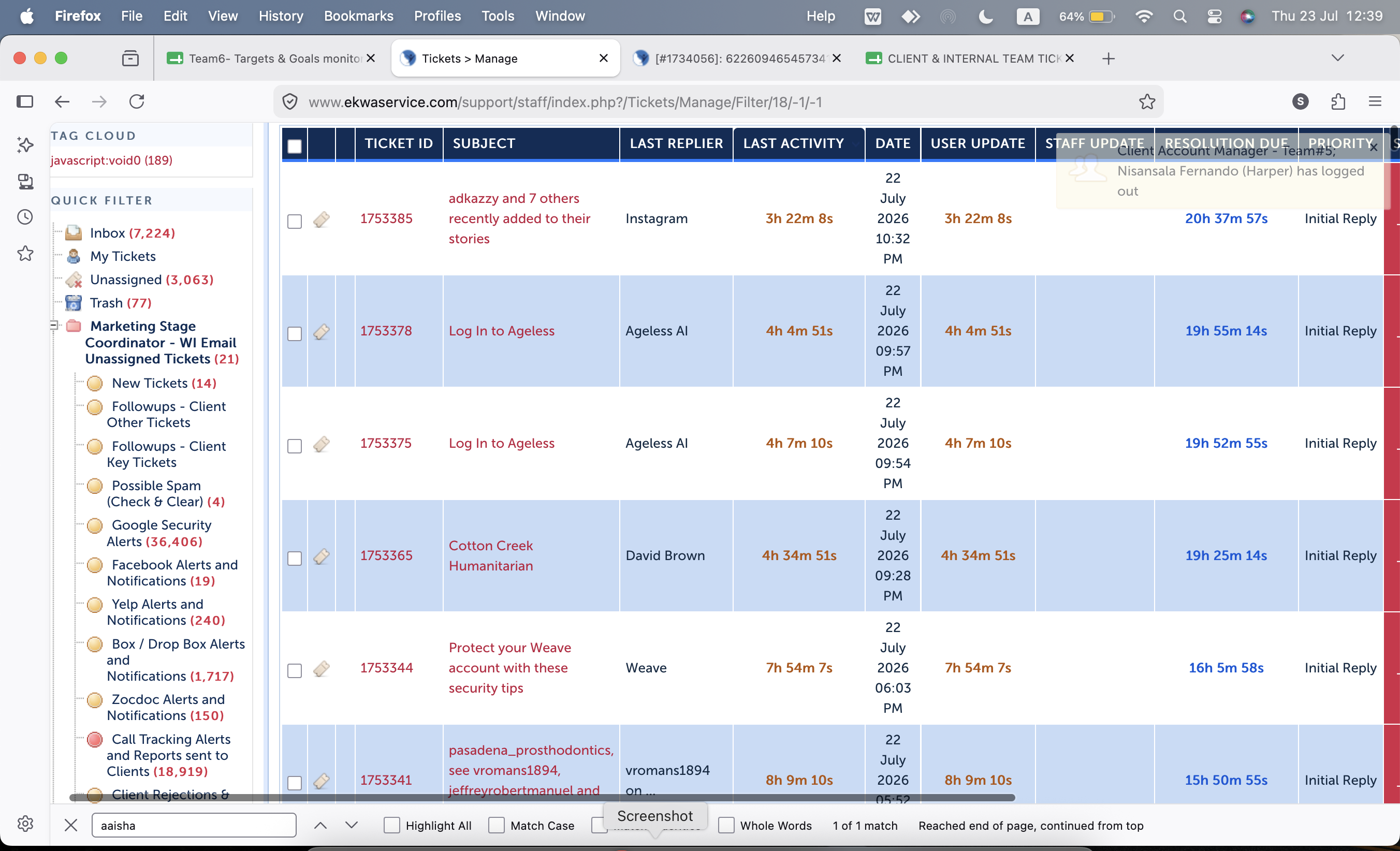Image resolution: width=1400 pixels, height=851 pixels.
Task: Open the Firefox application hamburger menu
Action: pyautogui.click(x=1375, y=101)
